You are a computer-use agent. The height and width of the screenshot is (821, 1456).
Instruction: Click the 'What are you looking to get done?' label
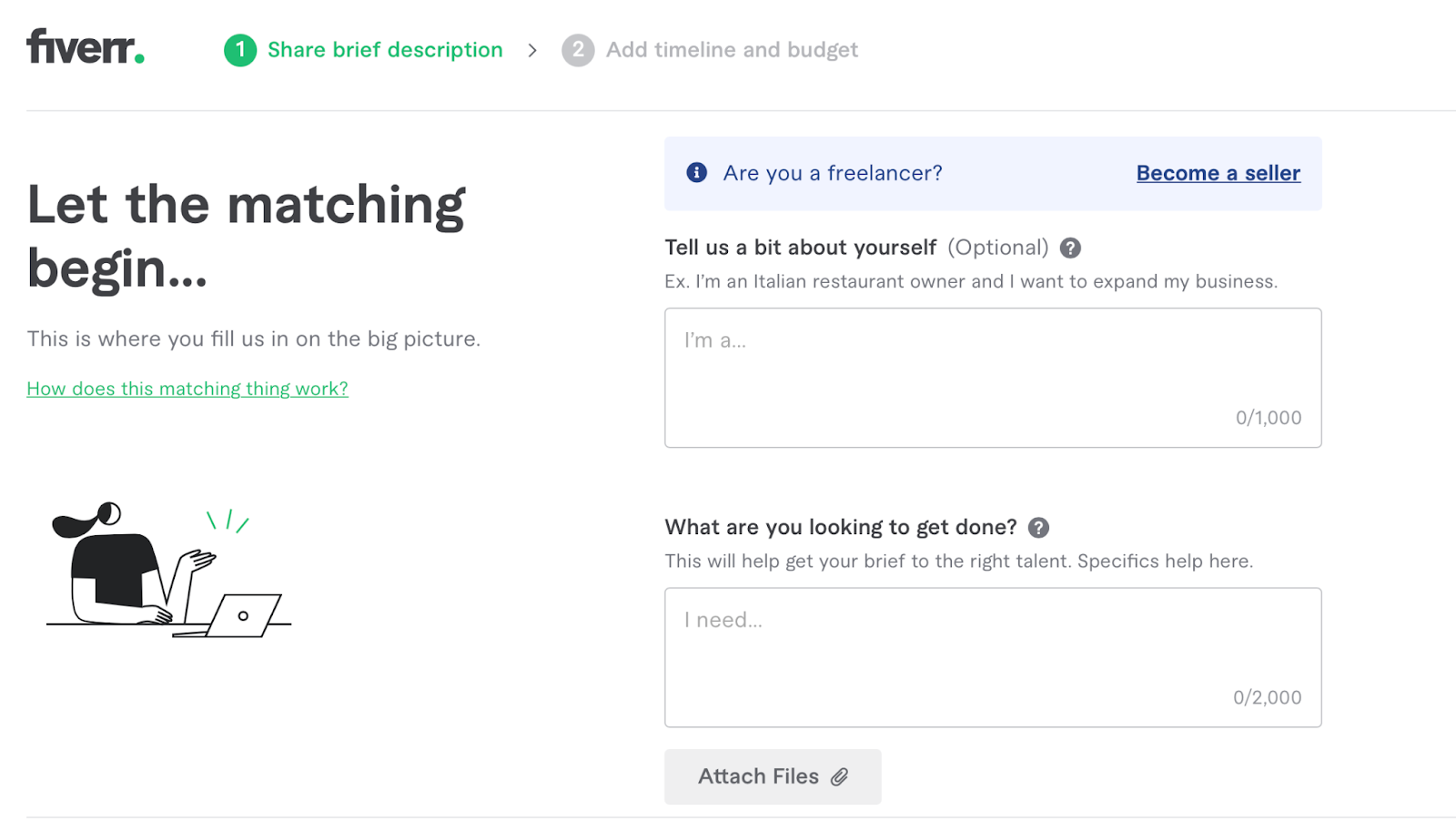click(x=841, y=528)
